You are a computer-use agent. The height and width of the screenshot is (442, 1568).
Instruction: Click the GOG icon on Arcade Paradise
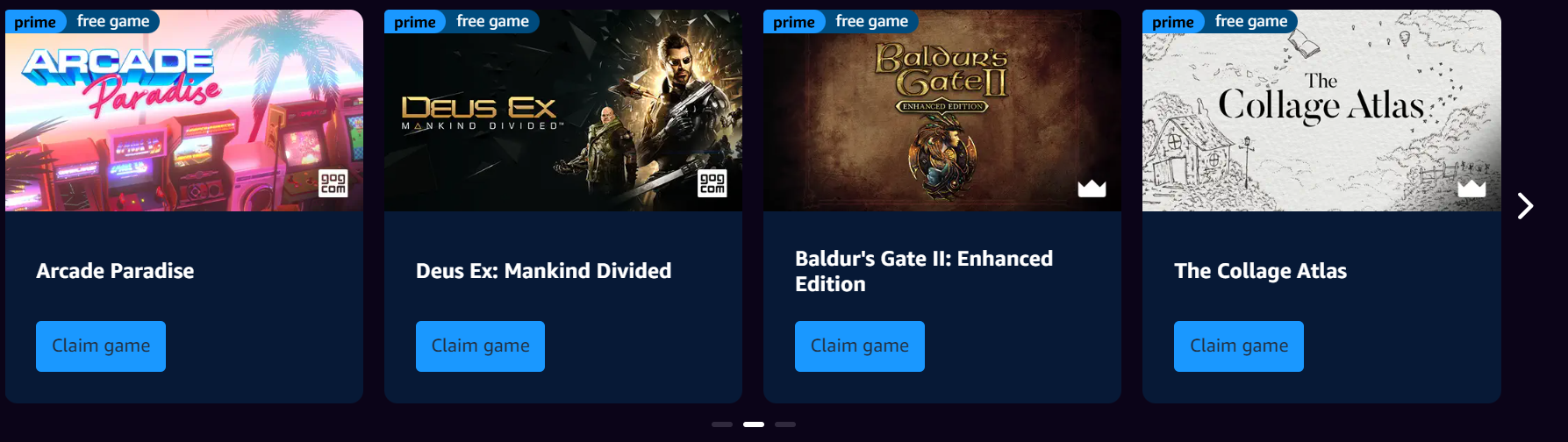point(333,183)
